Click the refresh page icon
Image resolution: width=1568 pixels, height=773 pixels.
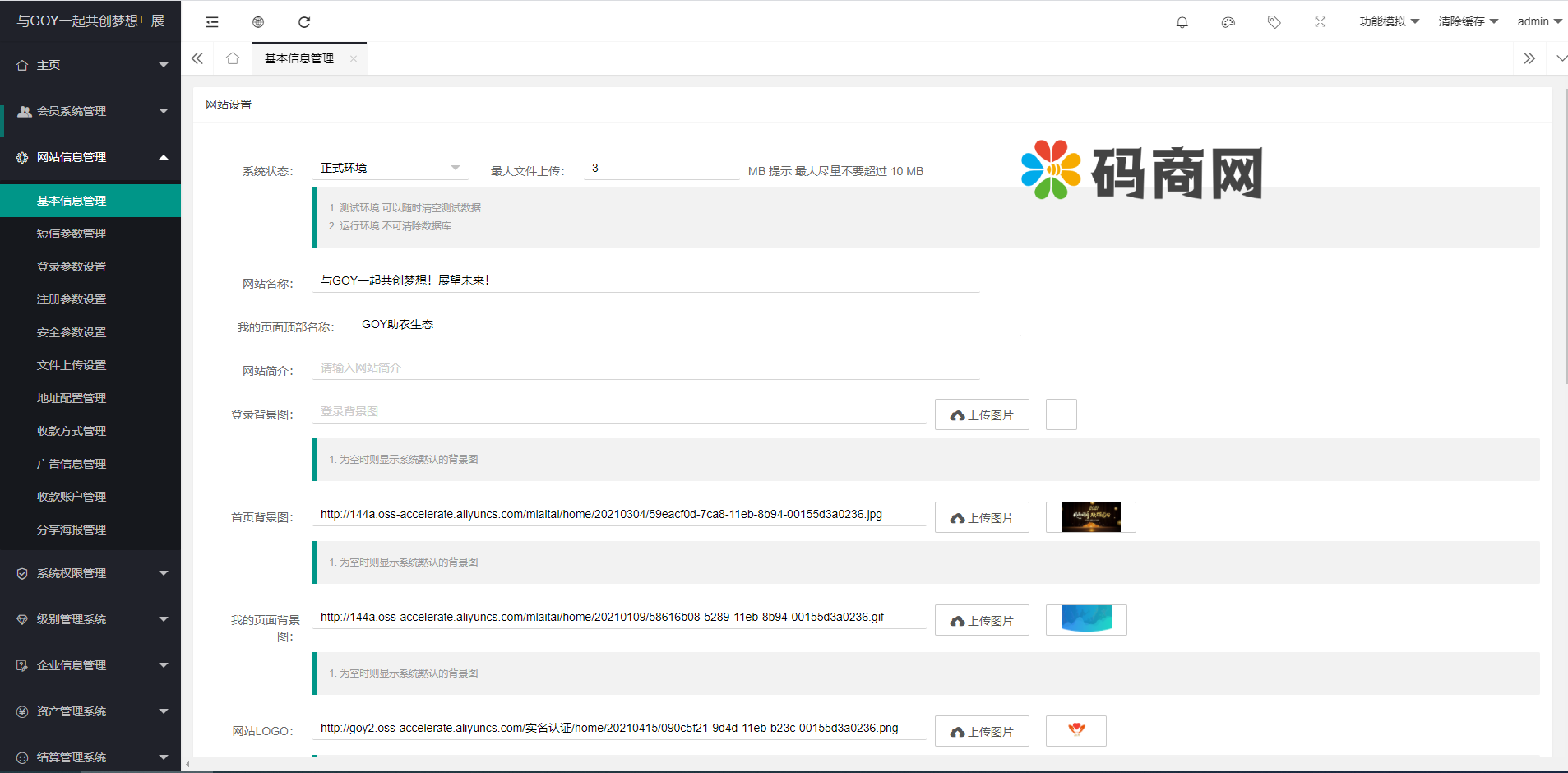(x=304, y=22)
